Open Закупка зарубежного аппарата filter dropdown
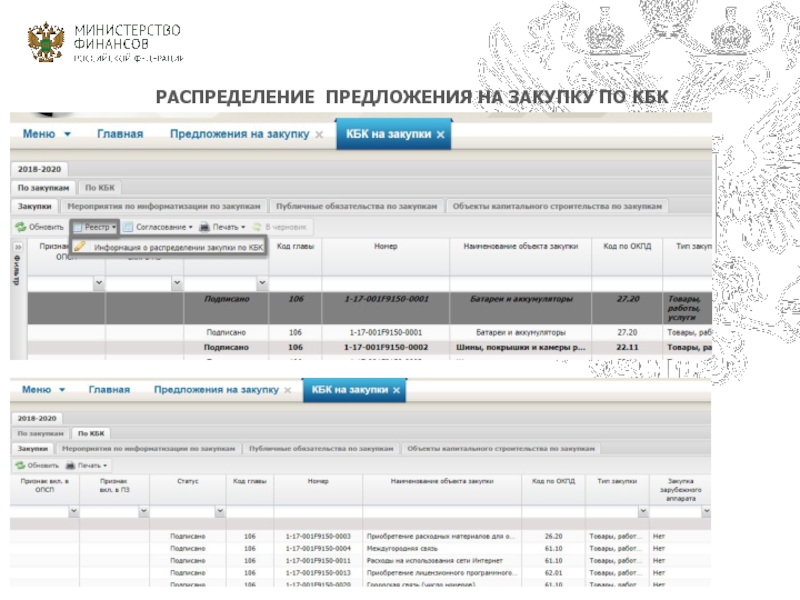 [x=706, y=511]
